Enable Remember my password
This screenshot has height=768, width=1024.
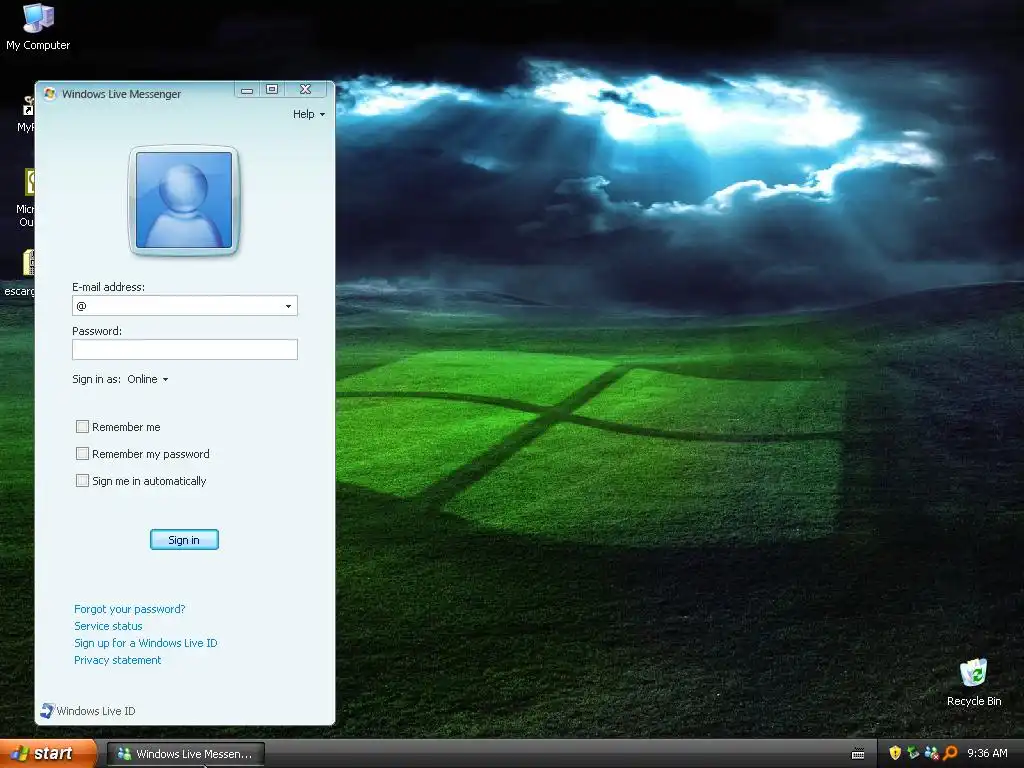tap(82, 453)
